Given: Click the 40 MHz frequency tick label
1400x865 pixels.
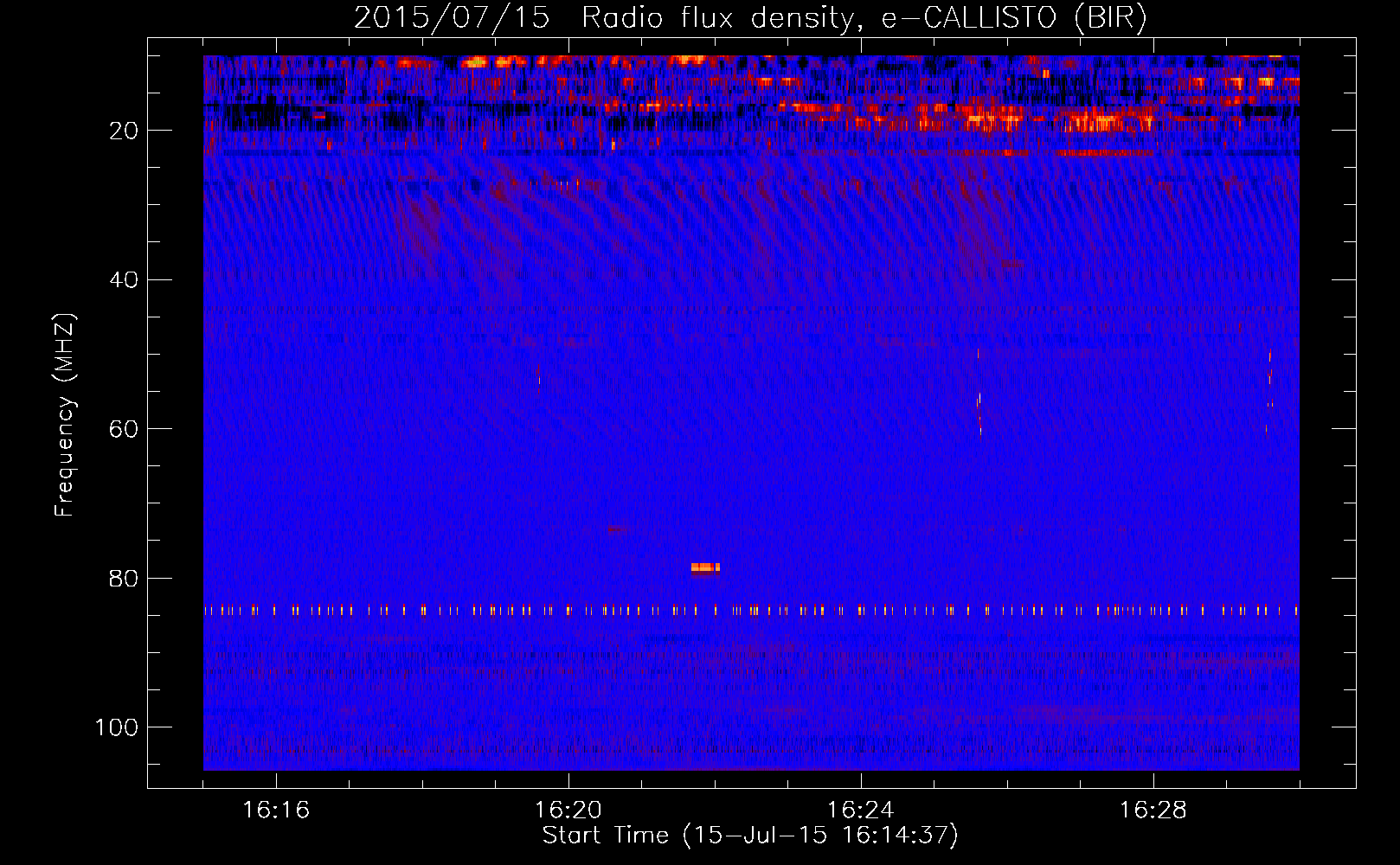Looking at the screenshot, I should point(125,280).
